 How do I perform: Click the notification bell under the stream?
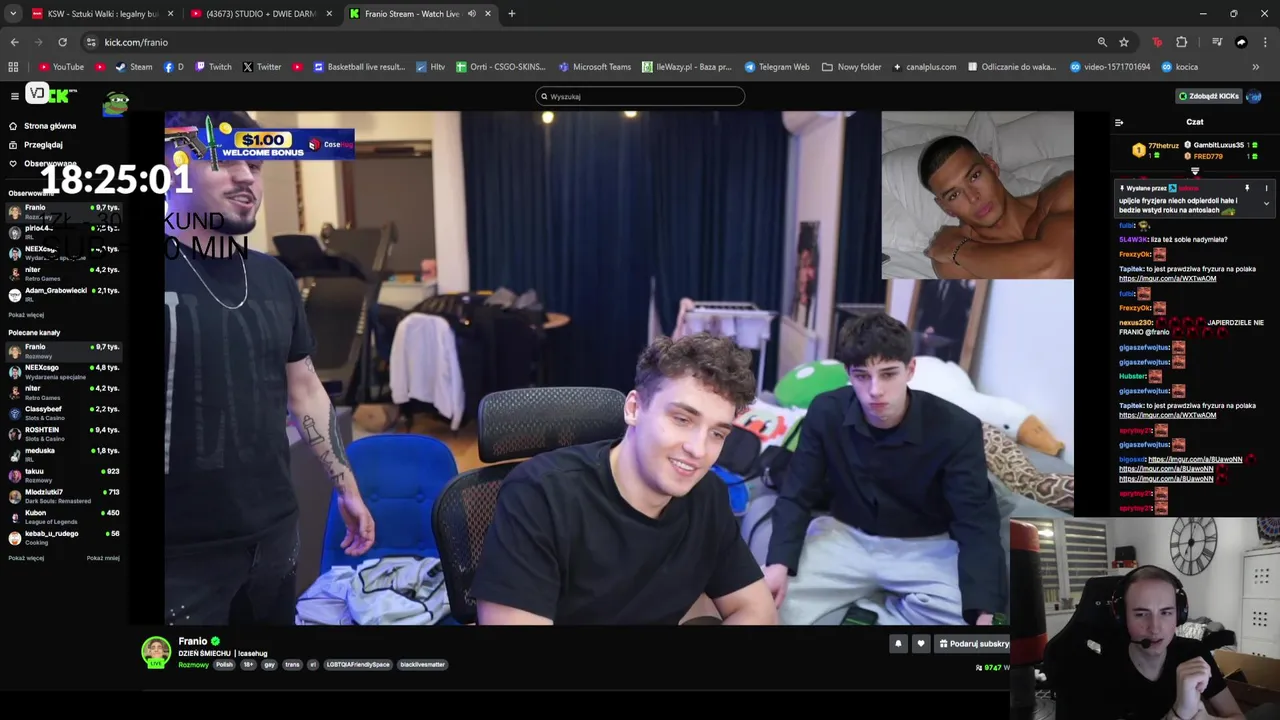coord(898,644)
